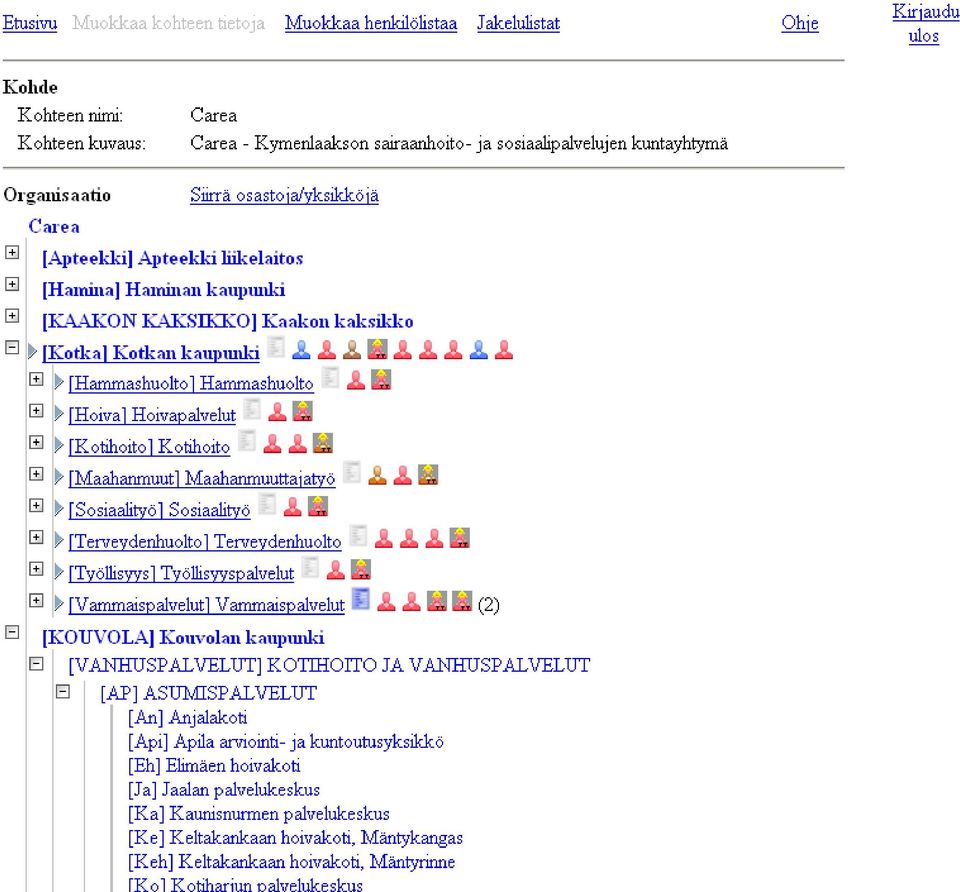Open the [Hoiva] Hoivapalvelut link

pyautogui.click(x=152, y=415)
